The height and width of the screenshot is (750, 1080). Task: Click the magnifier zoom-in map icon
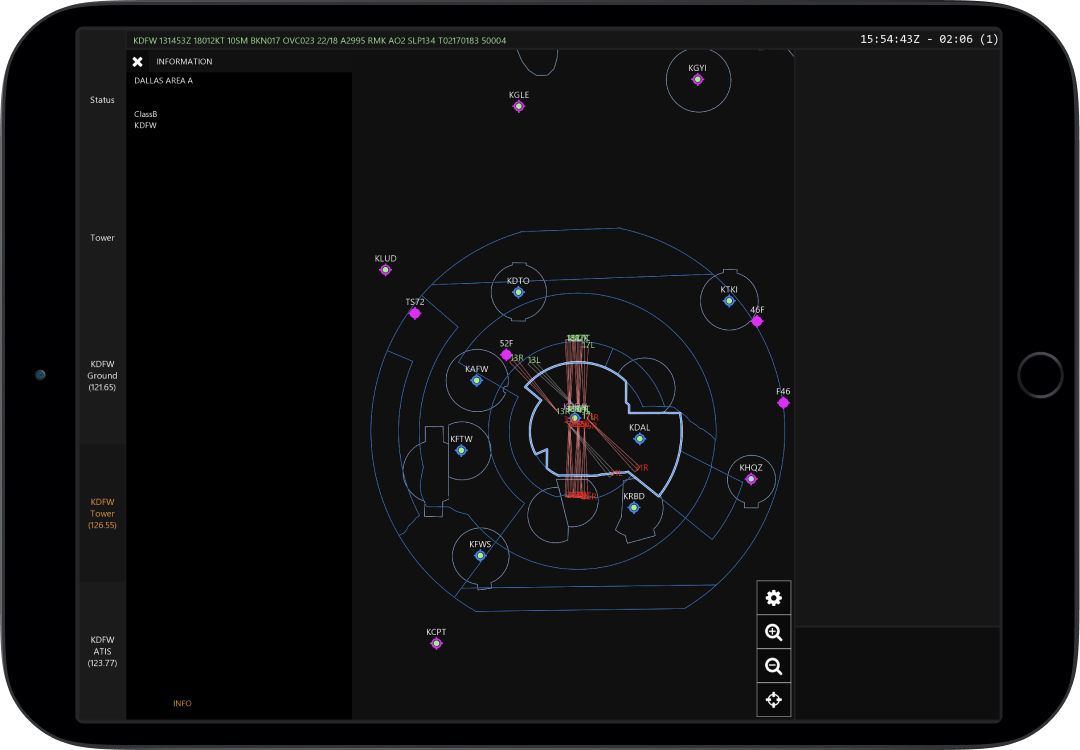774,631
